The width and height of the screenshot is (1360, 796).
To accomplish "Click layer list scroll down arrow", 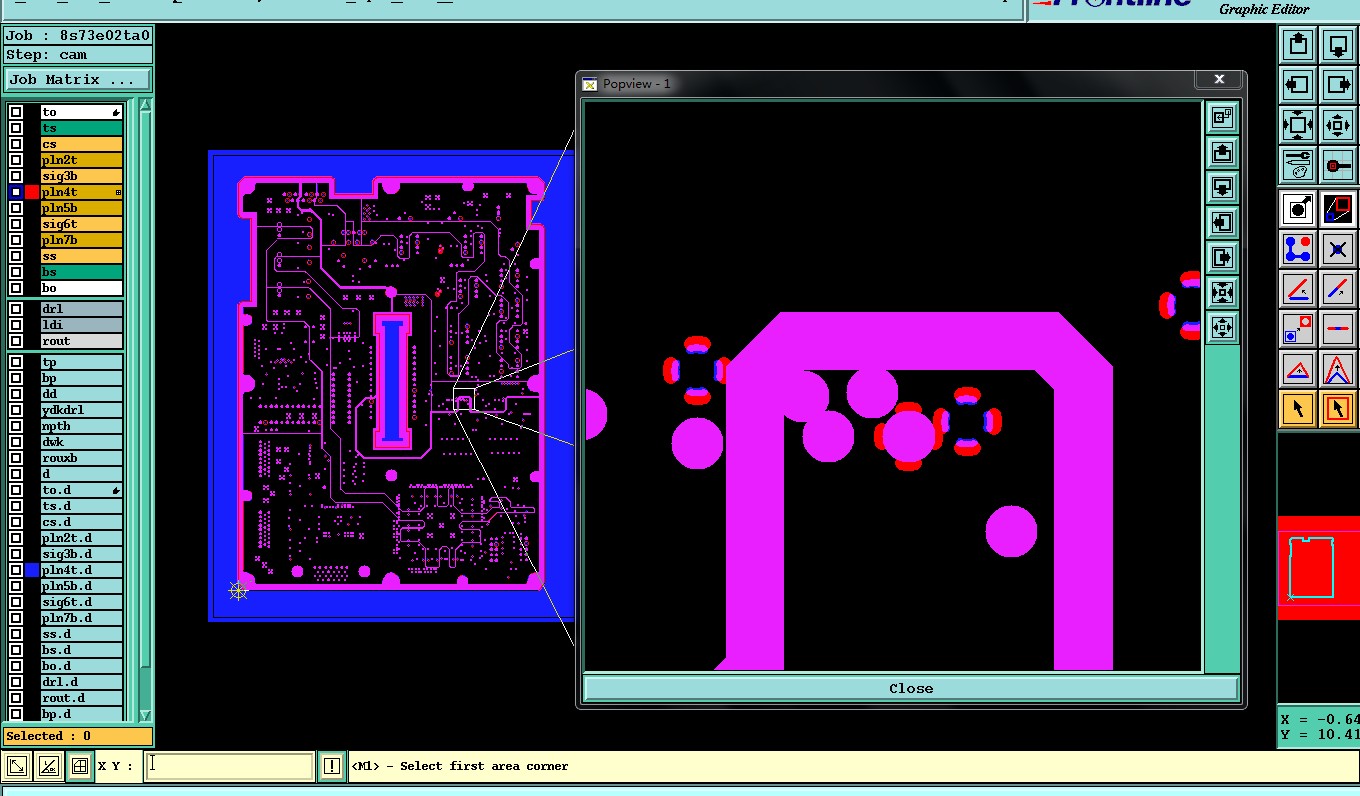I will pos(145,714).
